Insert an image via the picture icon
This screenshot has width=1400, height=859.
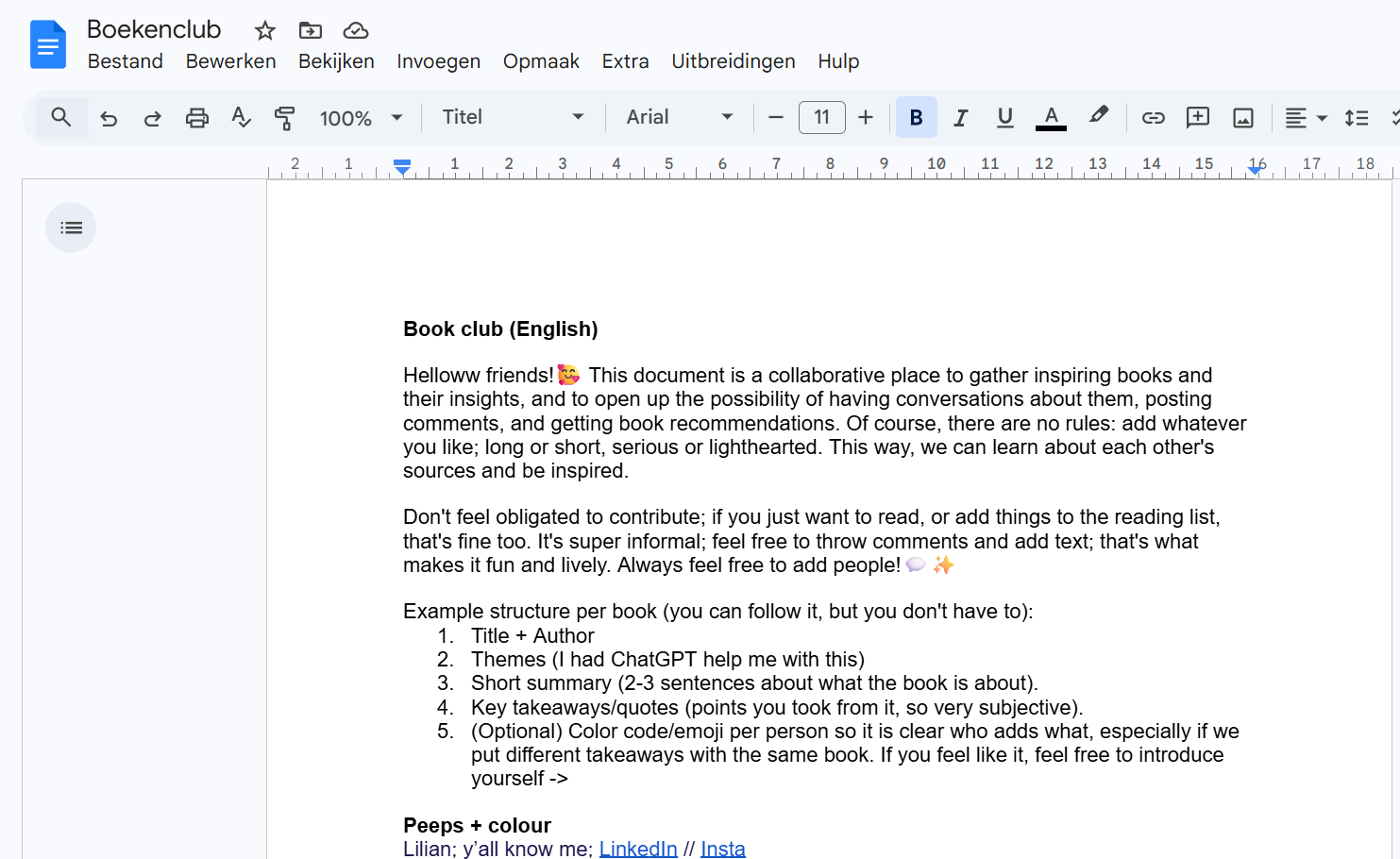click(x=1242, y=118)
